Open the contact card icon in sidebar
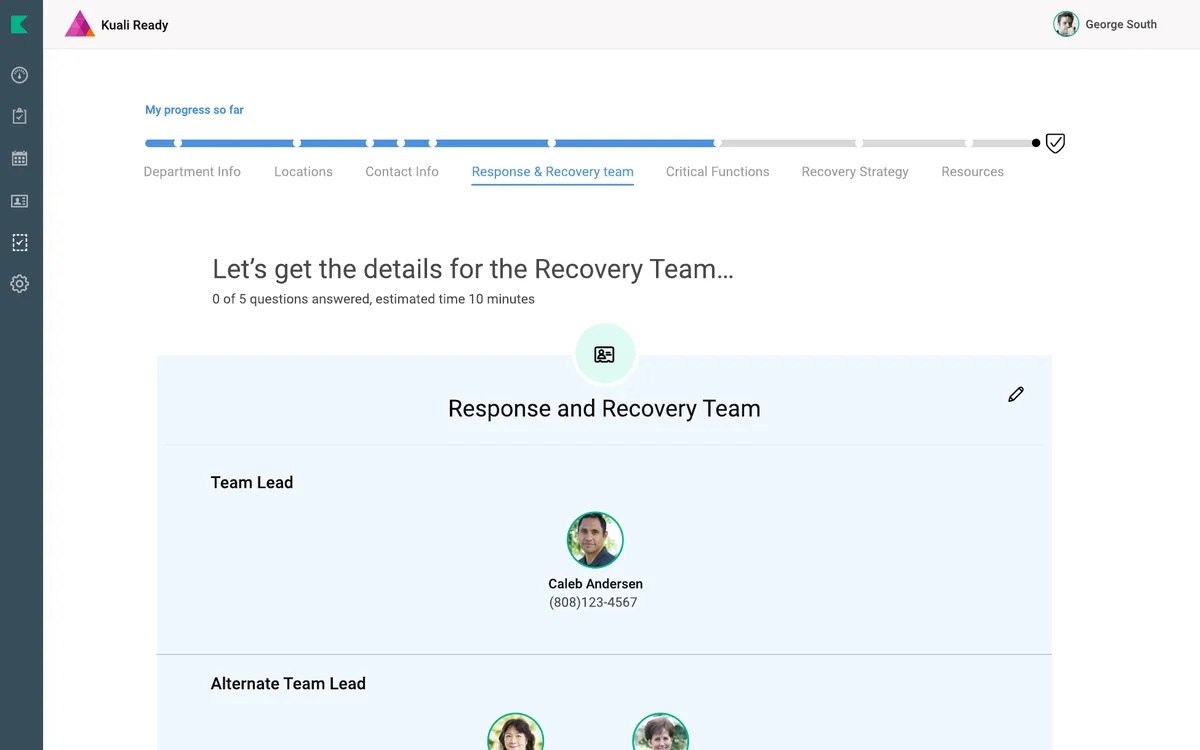 click(19, 201)
